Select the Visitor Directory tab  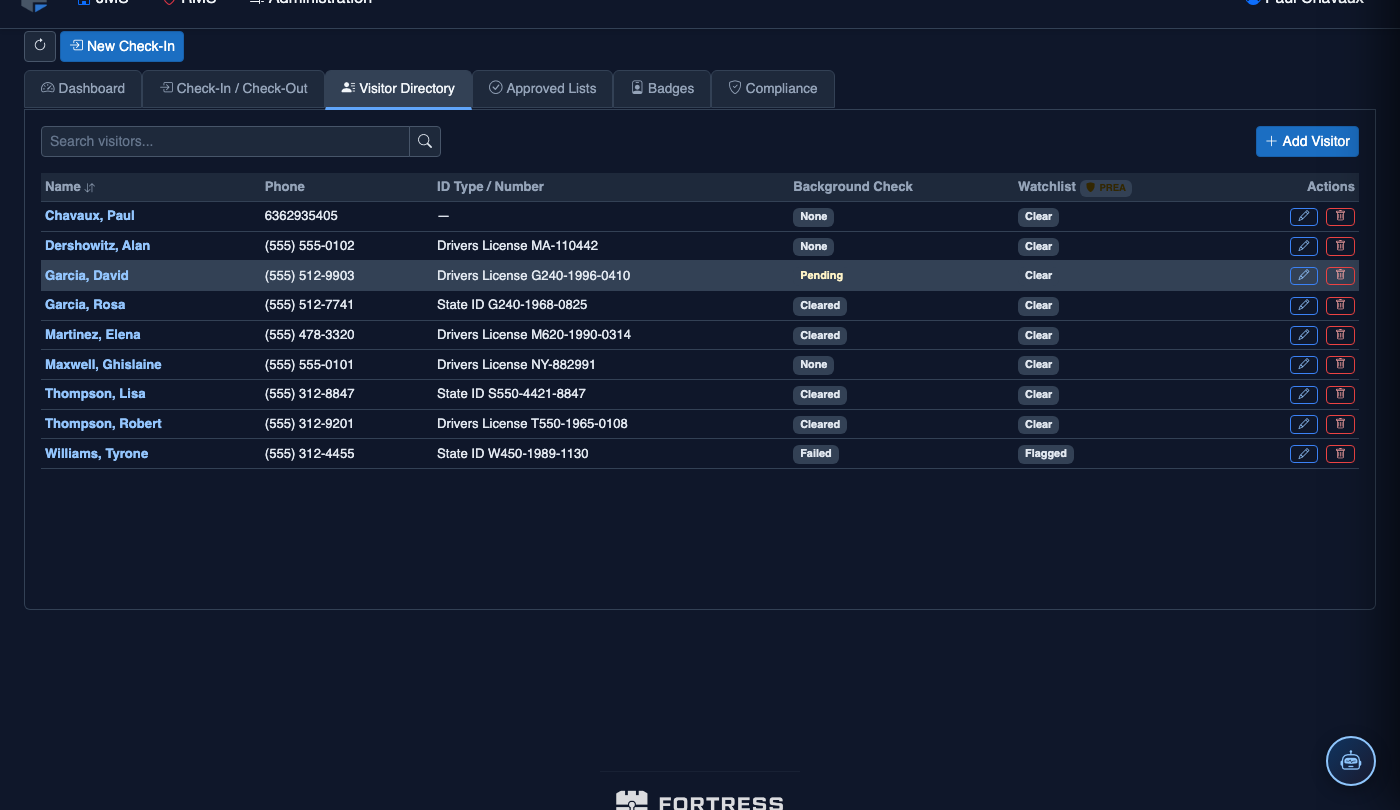pyautogui.click(x=398, y=88)
